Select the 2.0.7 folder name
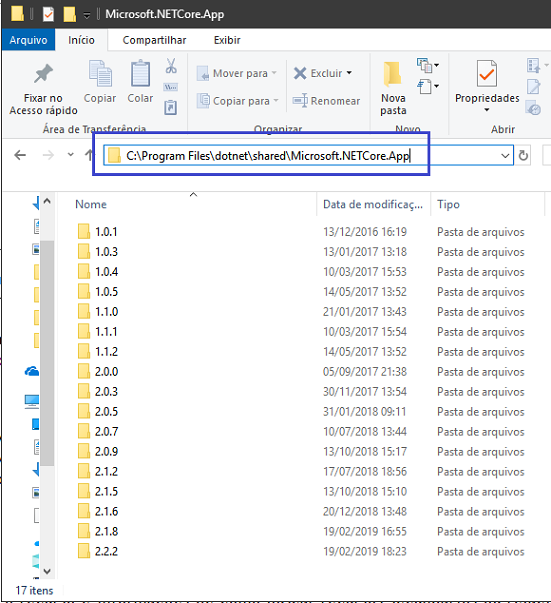551x603 pixels. pos(107,431)
